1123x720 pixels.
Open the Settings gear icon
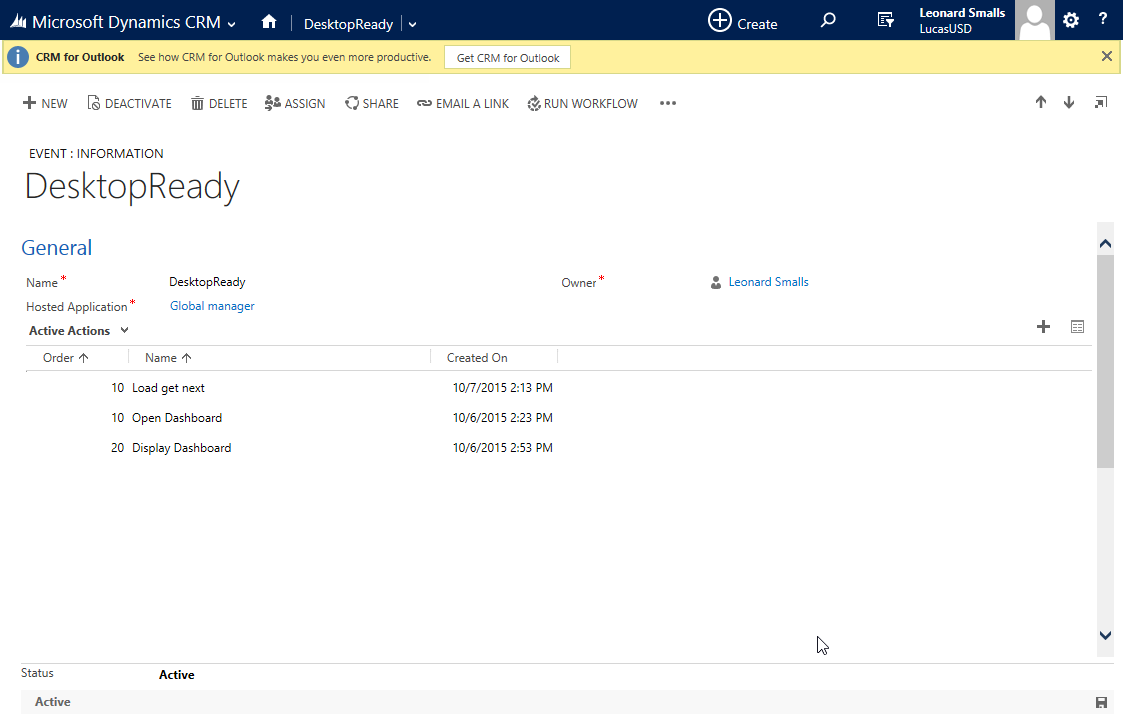(1071, 20)
